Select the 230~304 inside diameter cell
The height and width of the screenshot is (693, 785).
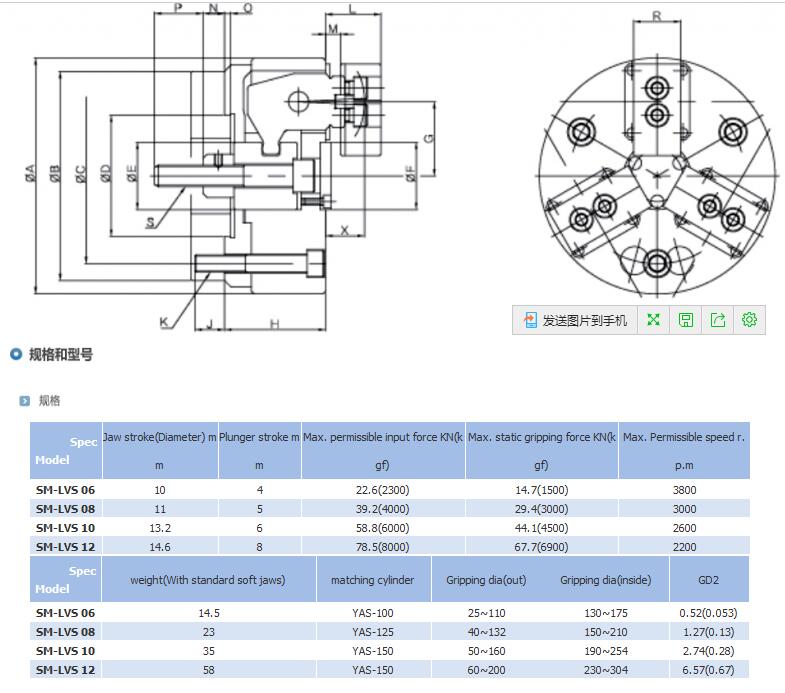tap(606, 670)
